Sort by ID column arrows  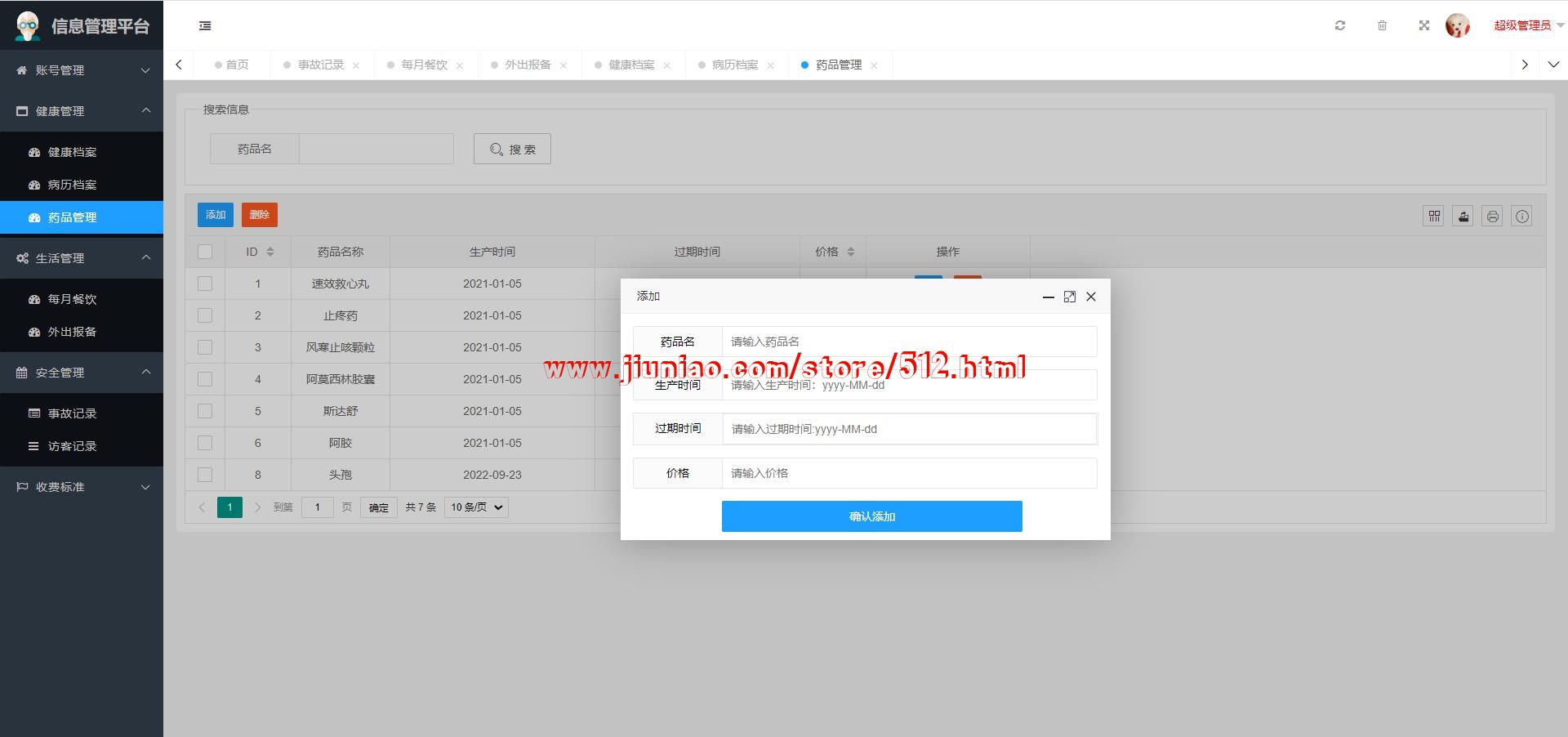click(x=270, y=252)
